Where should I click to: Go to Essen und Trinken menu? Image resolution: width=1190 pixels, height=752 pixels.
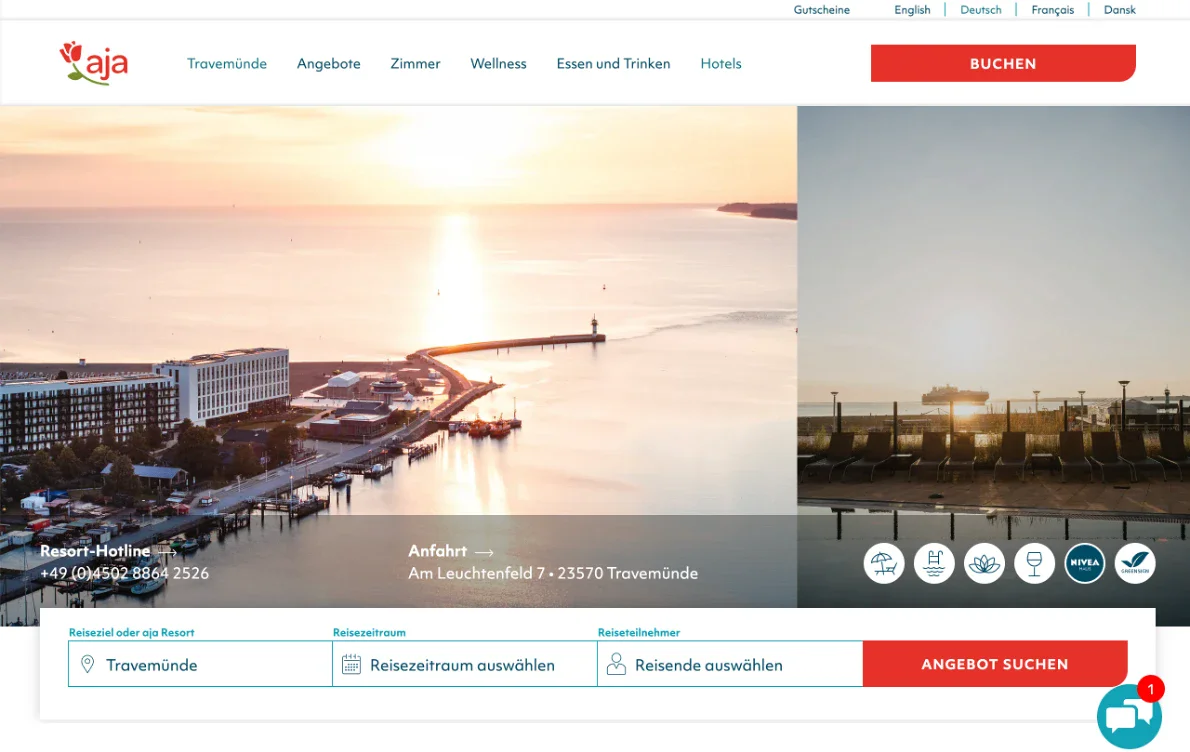(x=613, y=64)
